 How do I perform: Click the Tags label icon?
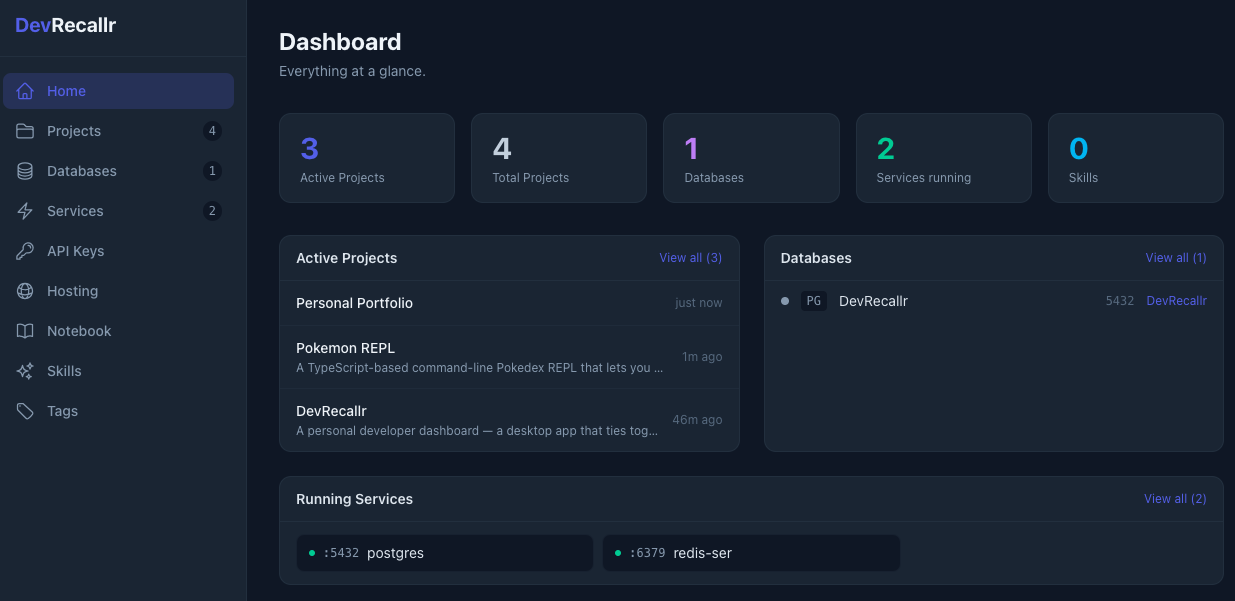[x=23, y=411]
